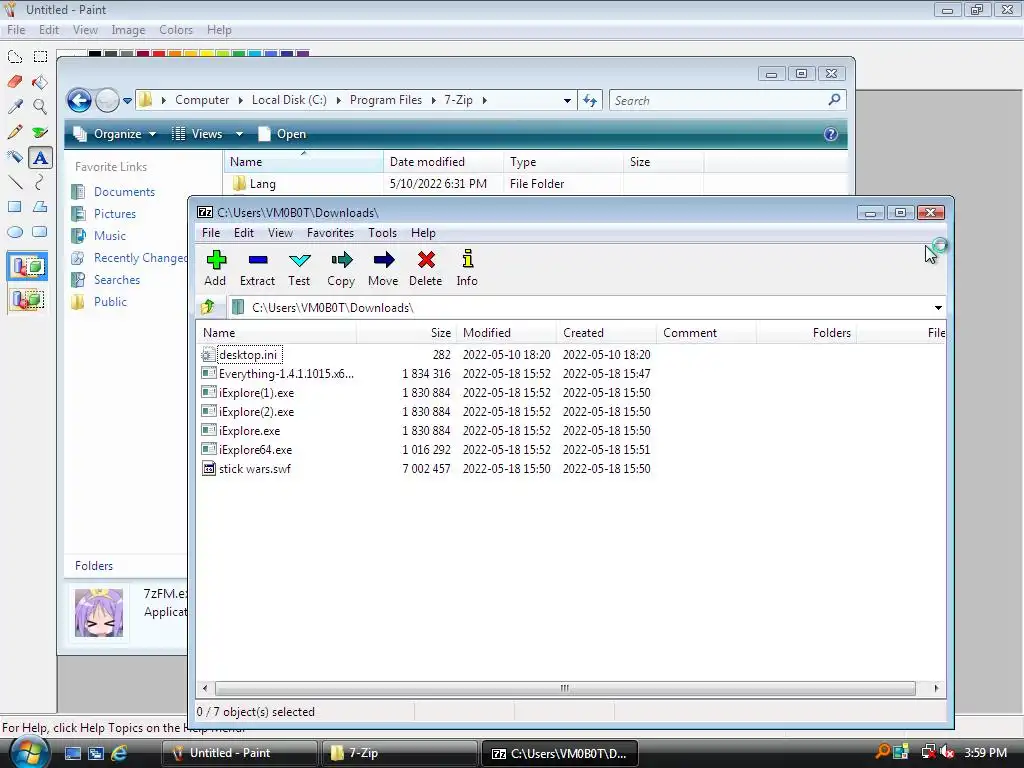Expand the breadcrumb arrow after Local Disk (C:)
Viewport: 1024px width, 768px height.
pyautogui.click(x=338, y=100)
